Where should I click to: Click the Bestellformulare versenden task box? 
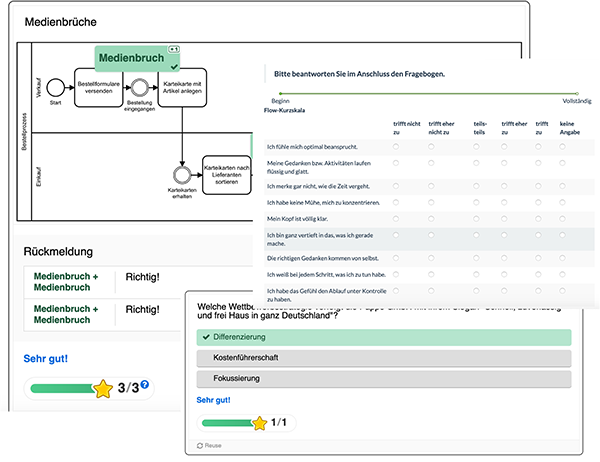98,88
